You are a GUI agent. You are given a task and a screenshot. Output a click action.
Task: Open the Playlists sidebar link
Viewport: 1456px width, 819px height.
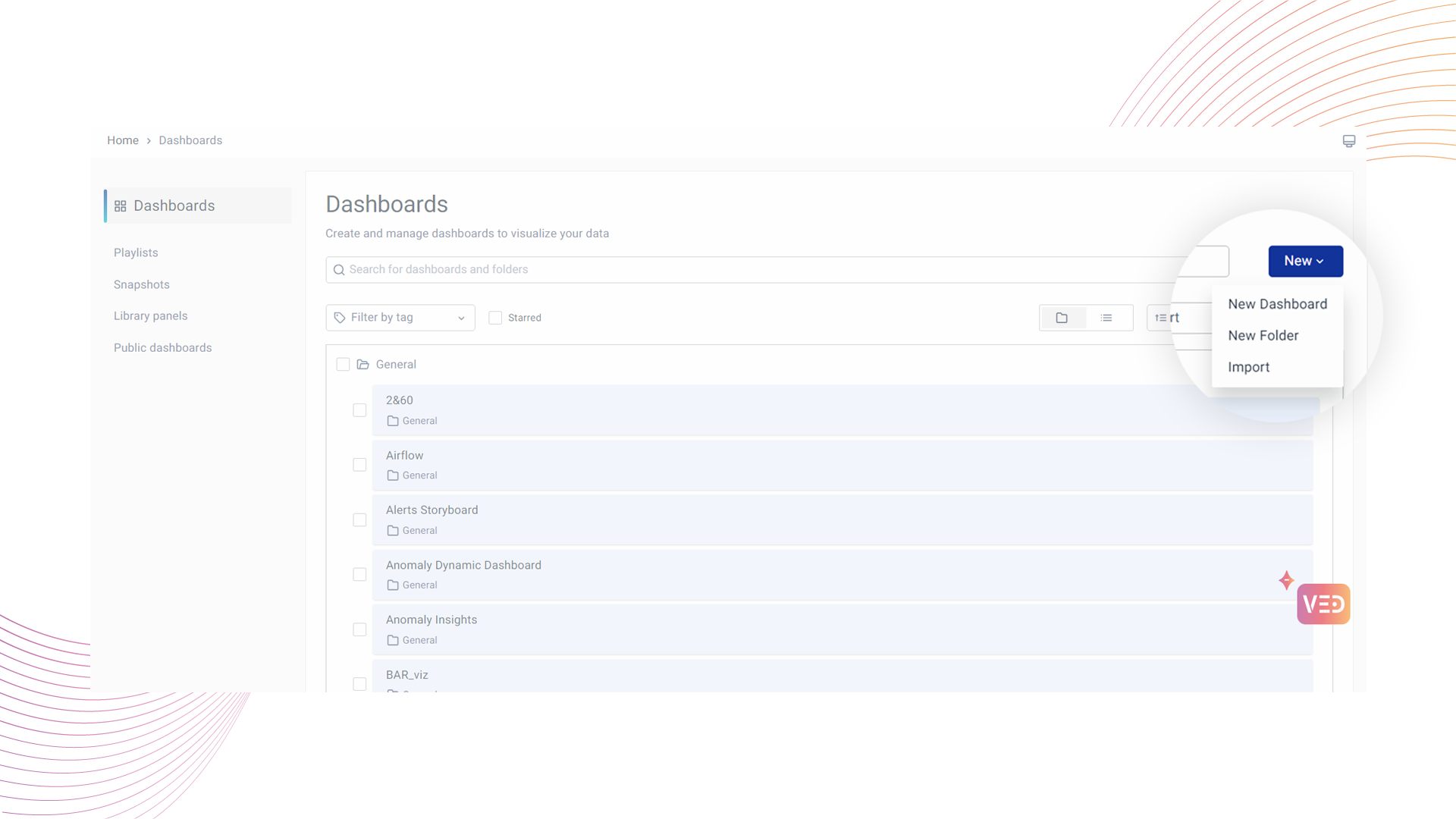136,253
